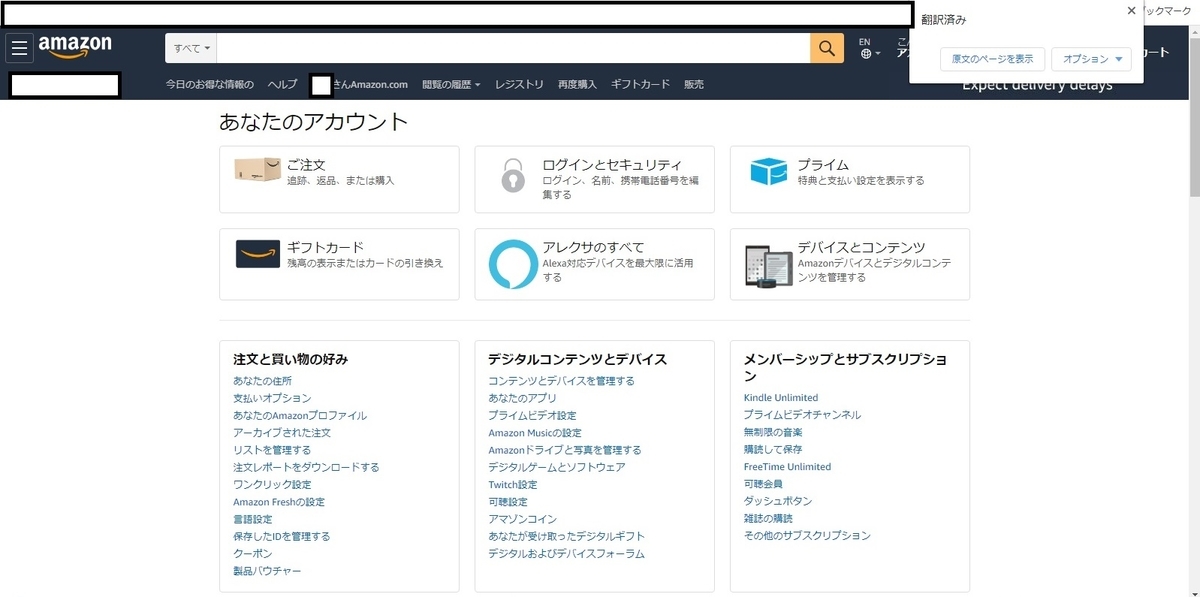Viewport: 1200px width, 597px height.
Task: Open あなたのアプリ link
Action: [x=522, y=398]
